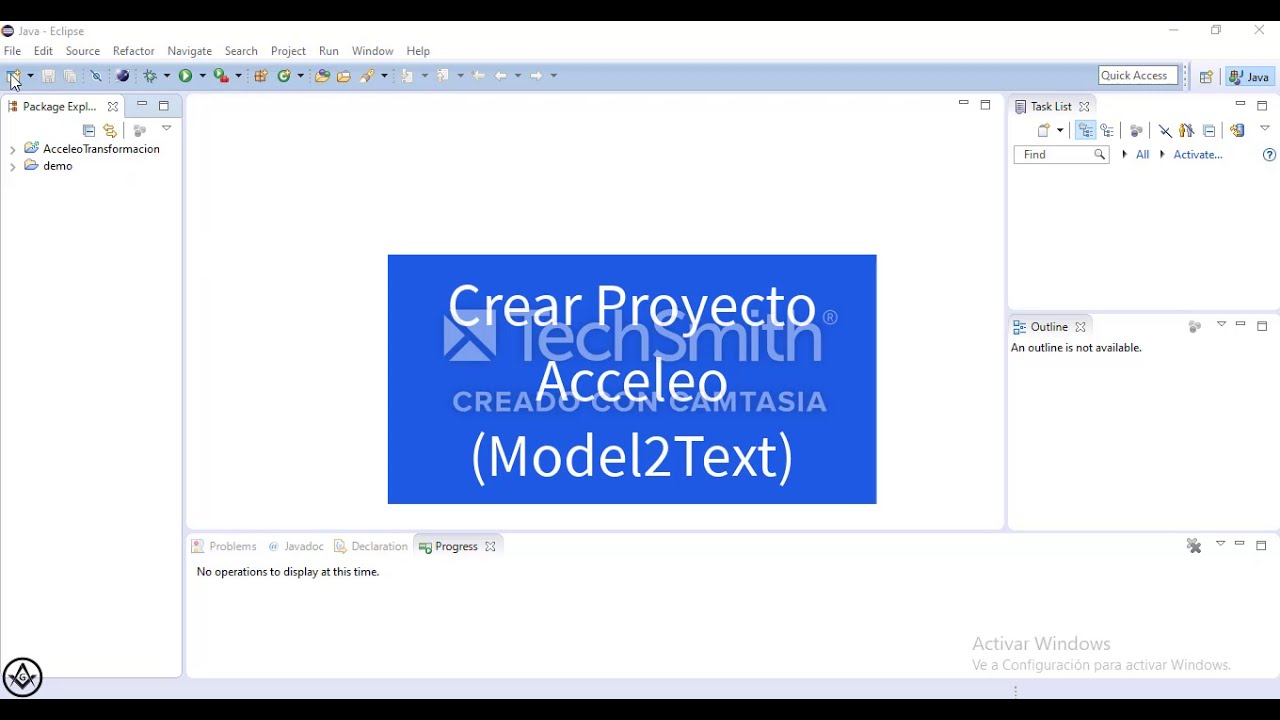Click the Task List help icon
This screenshot has width=1280, height=720.
[x=1269, y=155]
